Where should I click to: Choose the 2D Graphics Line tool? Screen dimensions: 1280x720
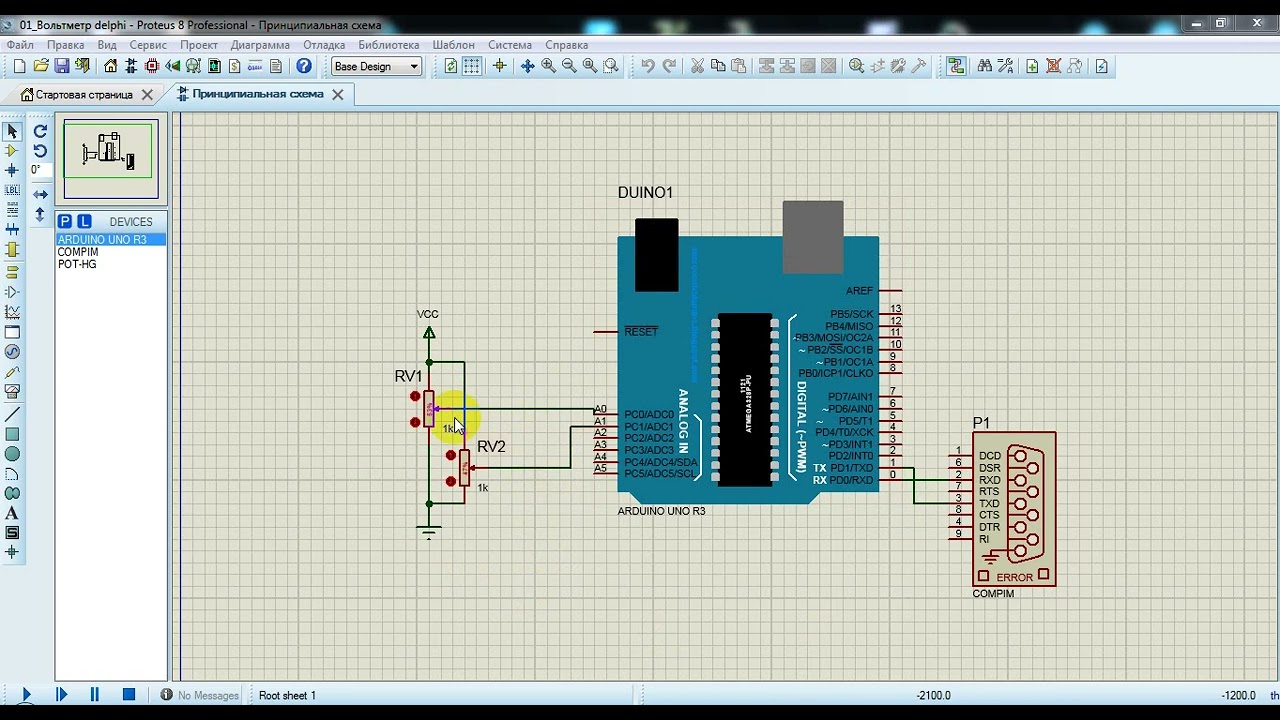12,414
